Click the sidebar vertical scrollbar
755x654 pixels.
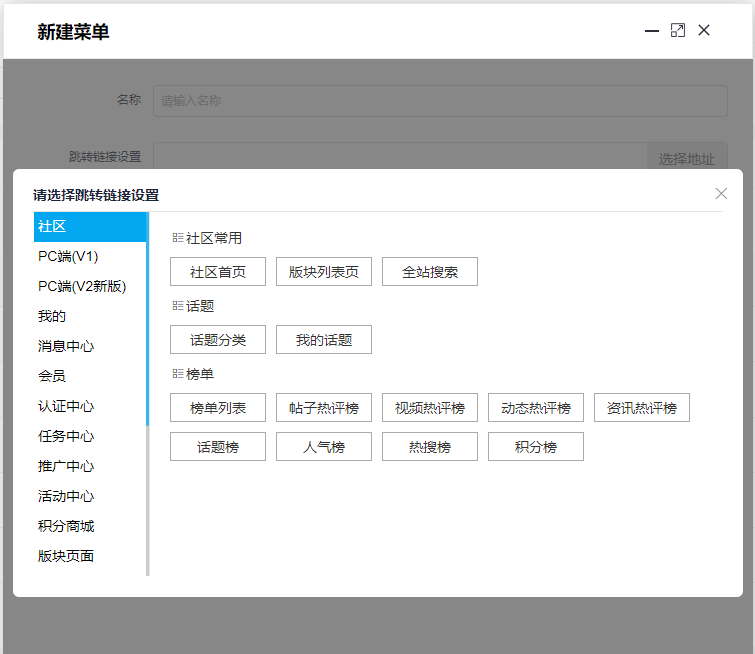tap(147, 319)
